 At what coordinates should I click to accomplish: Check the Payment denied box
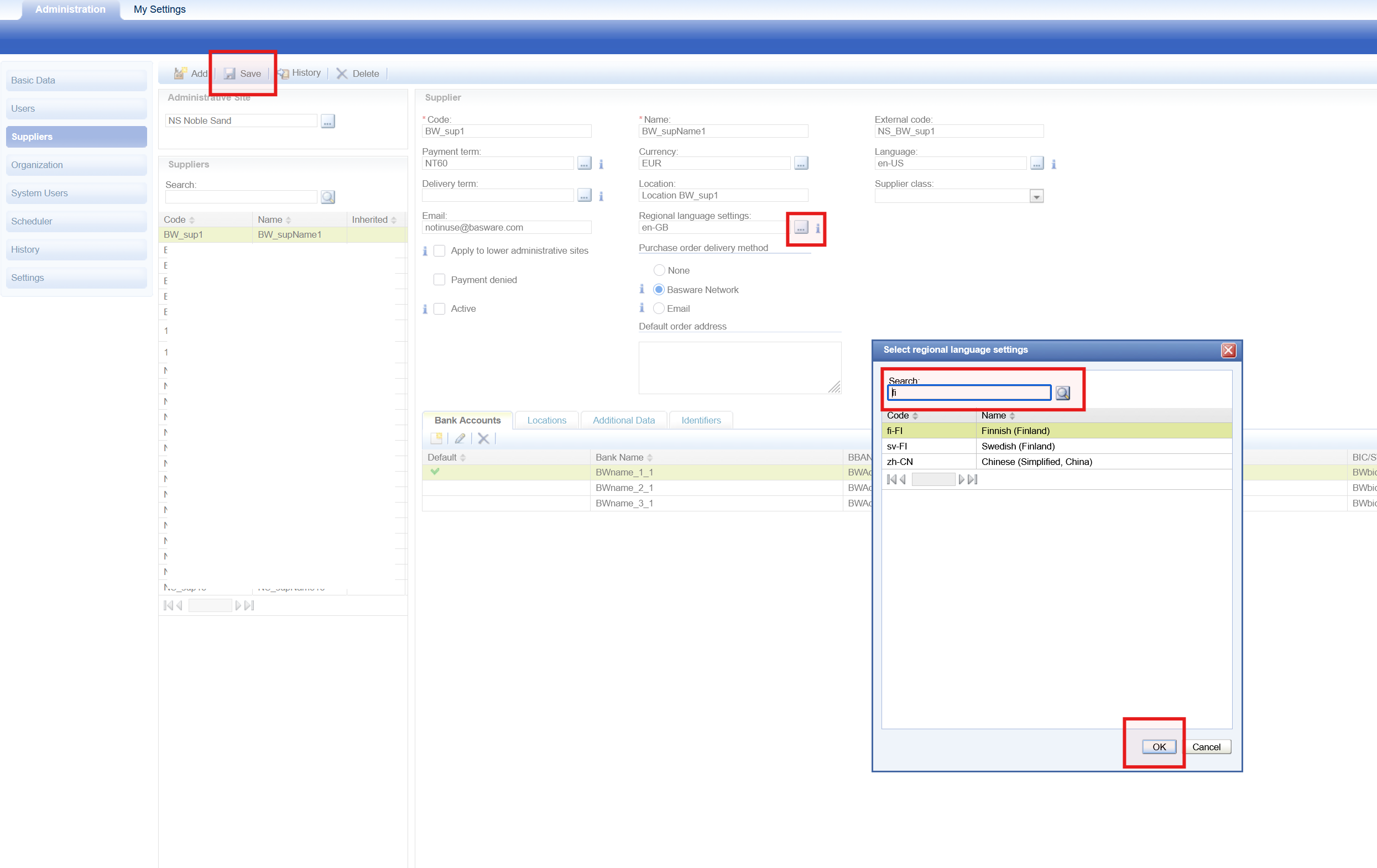[x=439, y=280]
